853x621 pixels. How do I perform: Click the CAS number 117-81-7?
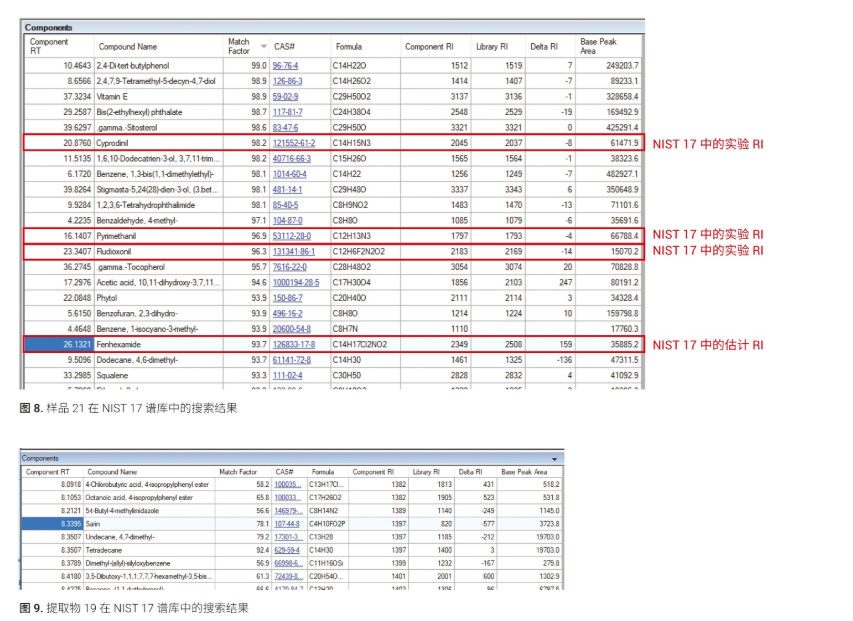pyautogui.click(x=287, y=112)
